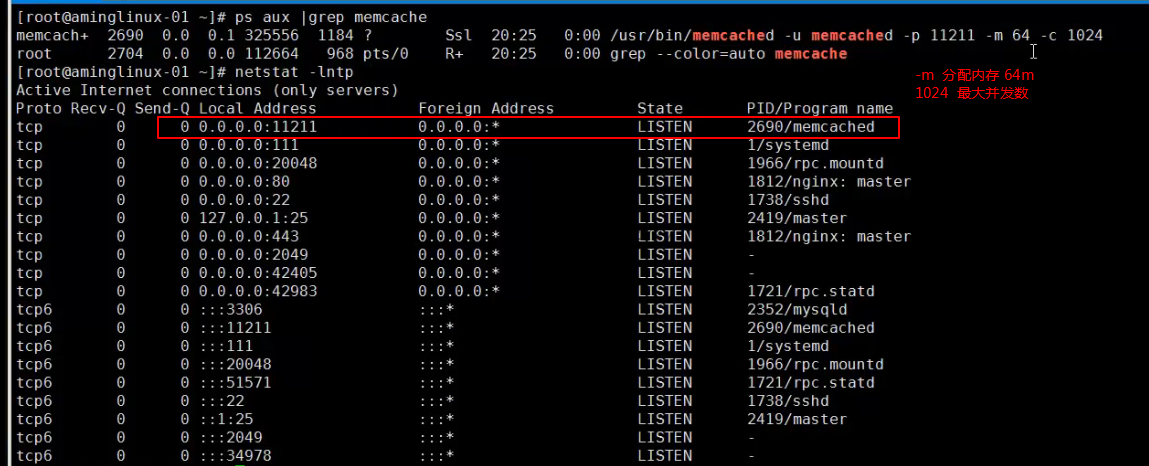
Task: Select tcp6 address :::3306
Action: point(230,309)
